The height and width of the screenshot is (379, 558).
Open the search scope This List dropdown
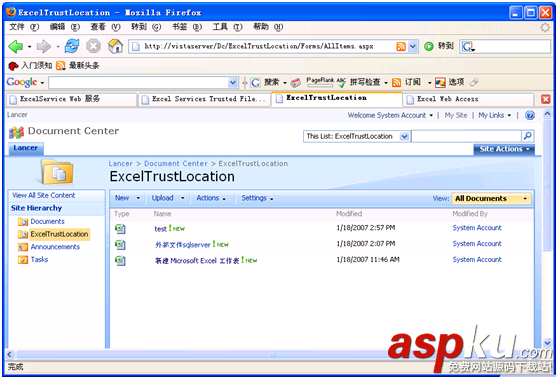404,136
